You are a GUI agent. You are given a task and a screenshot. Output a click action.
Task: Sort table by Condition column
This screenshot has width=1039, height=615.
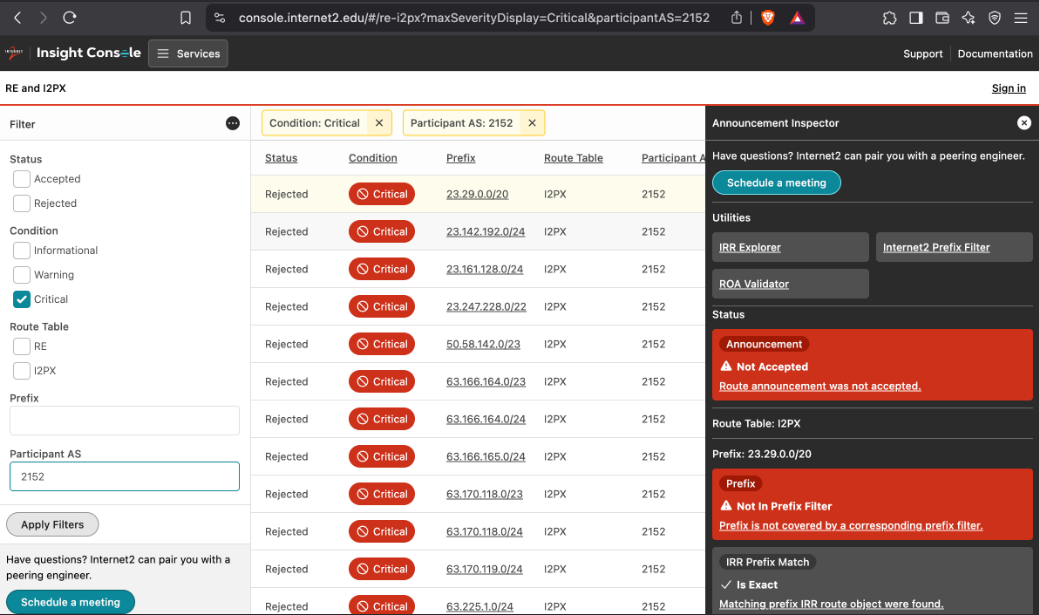click(x=373, y=158)
